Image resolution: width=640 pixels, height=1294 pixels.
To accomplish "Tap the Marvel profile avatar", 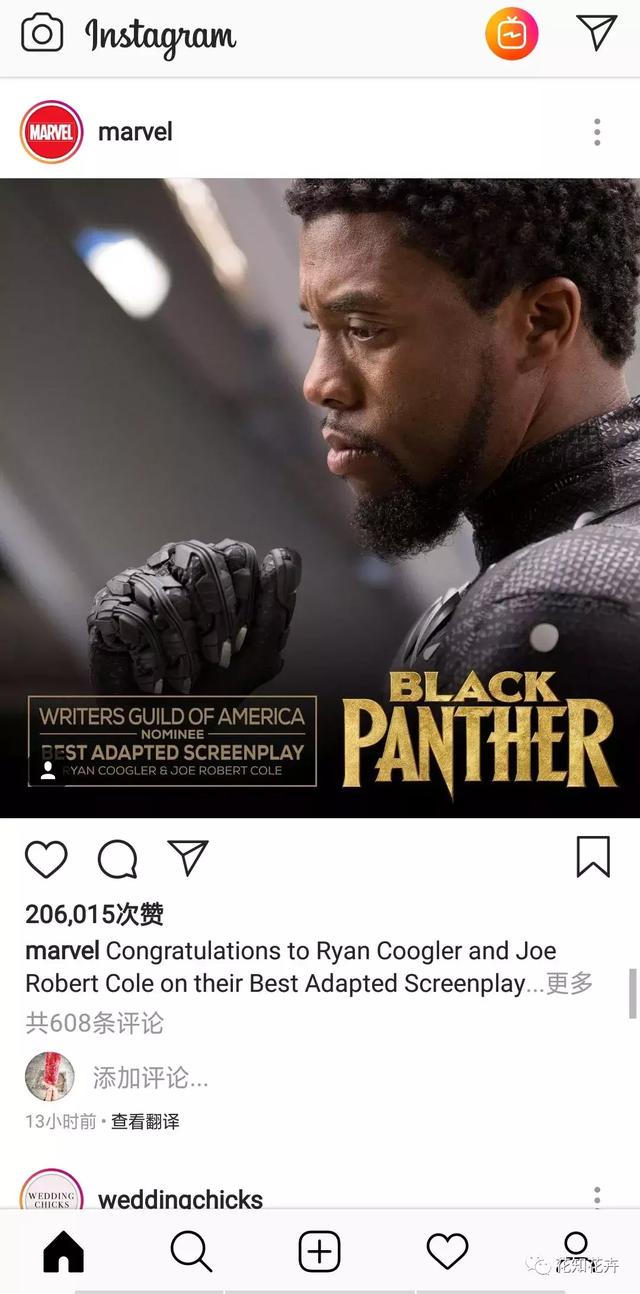I will point(51,132).
